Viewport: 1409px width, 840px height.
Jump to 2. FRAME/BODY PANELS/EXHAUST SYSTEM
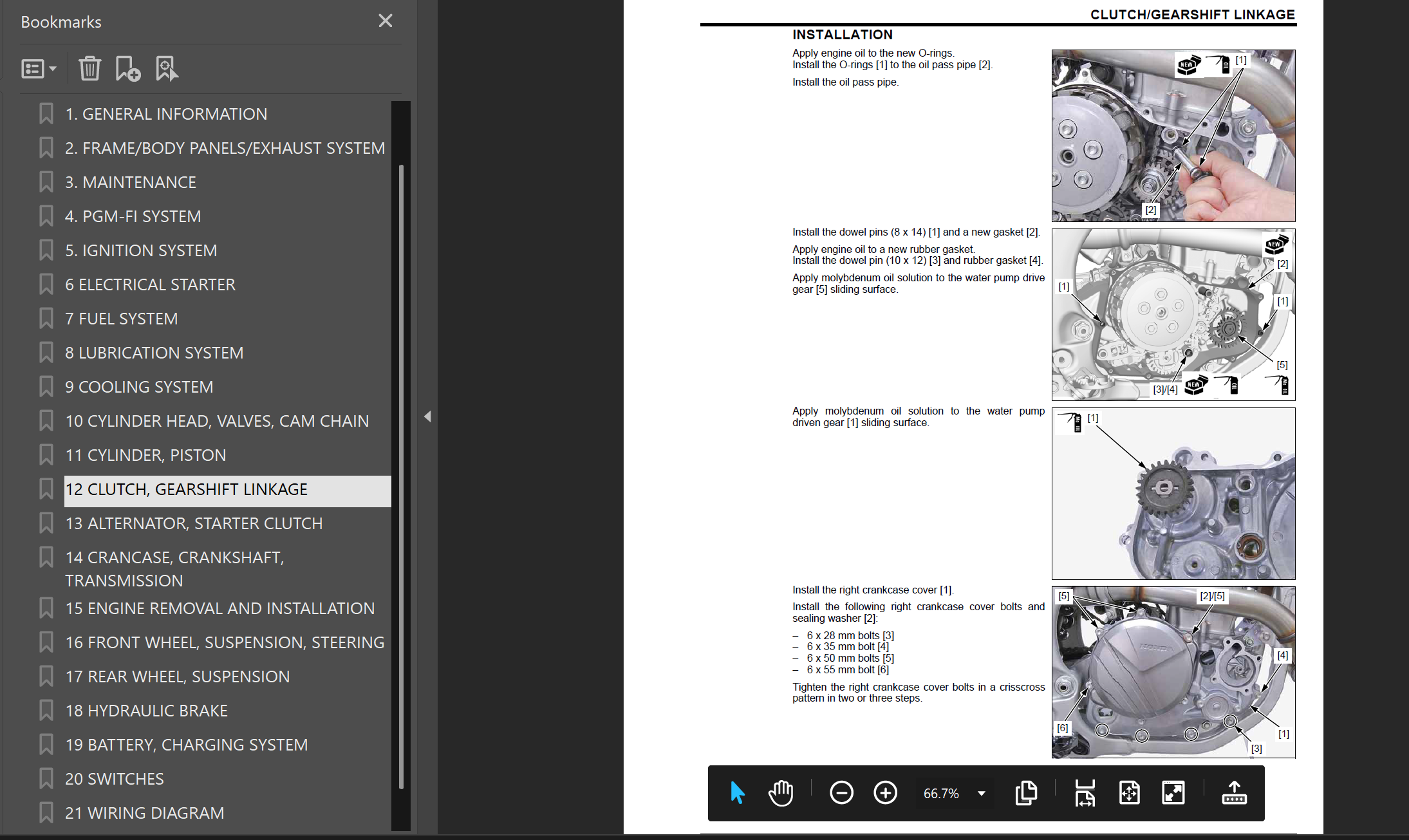[x=225, y=148]
